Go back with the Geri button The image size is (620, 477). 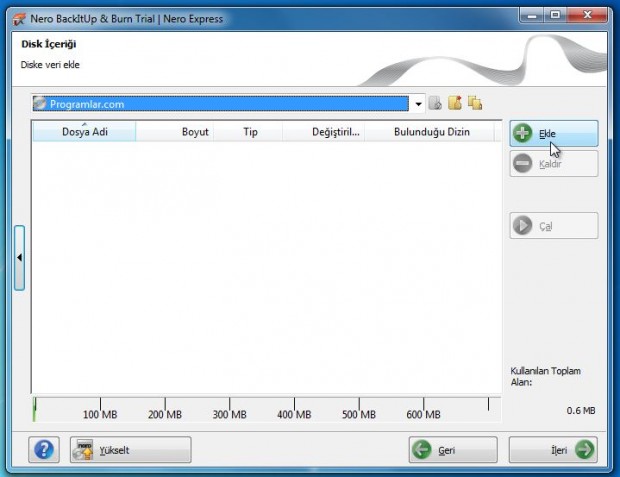[x=453, y=450]
